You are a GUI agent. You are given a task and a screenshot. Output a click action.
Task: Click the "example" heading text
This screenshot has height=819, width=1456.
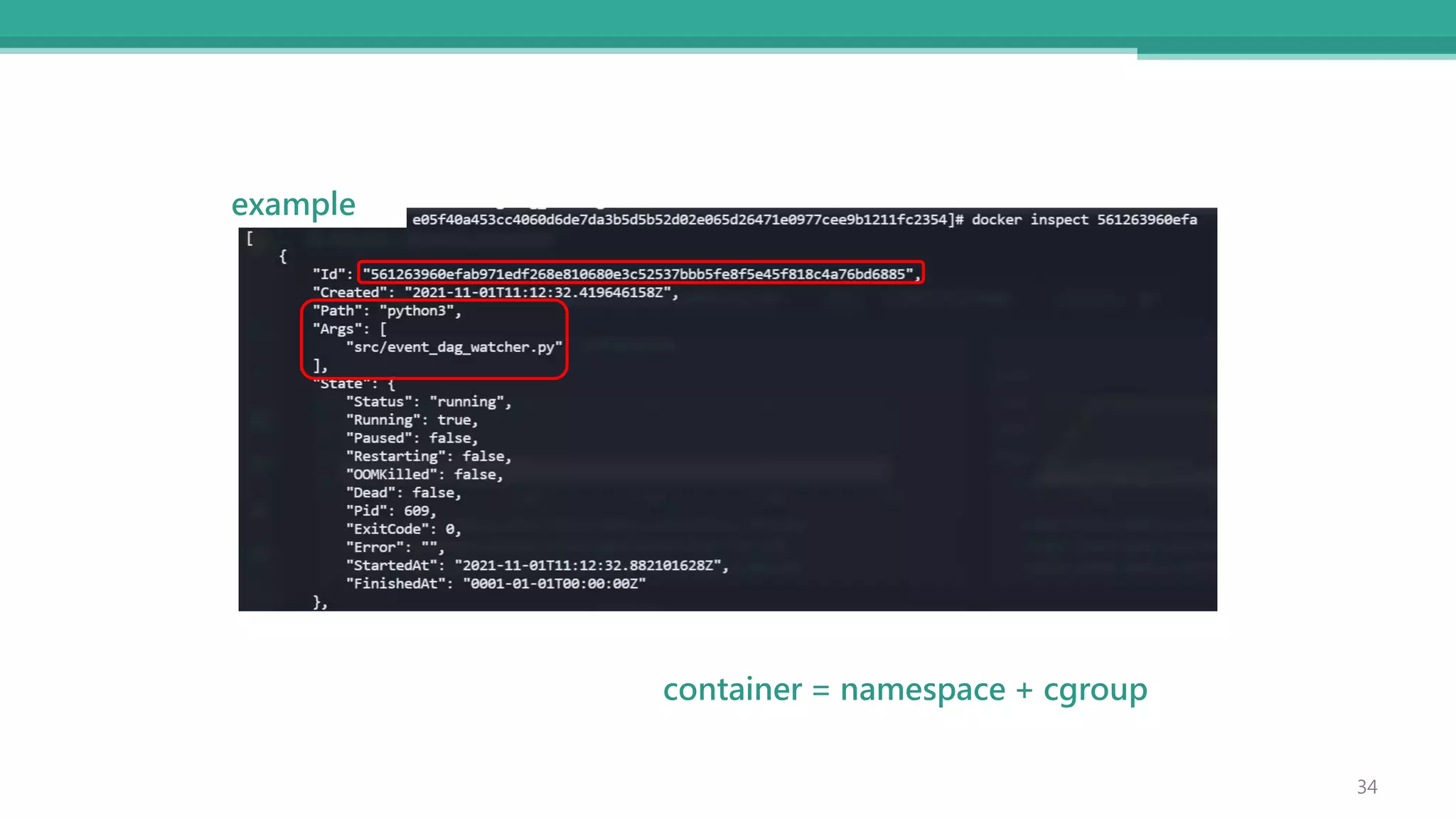coord(293,205)
